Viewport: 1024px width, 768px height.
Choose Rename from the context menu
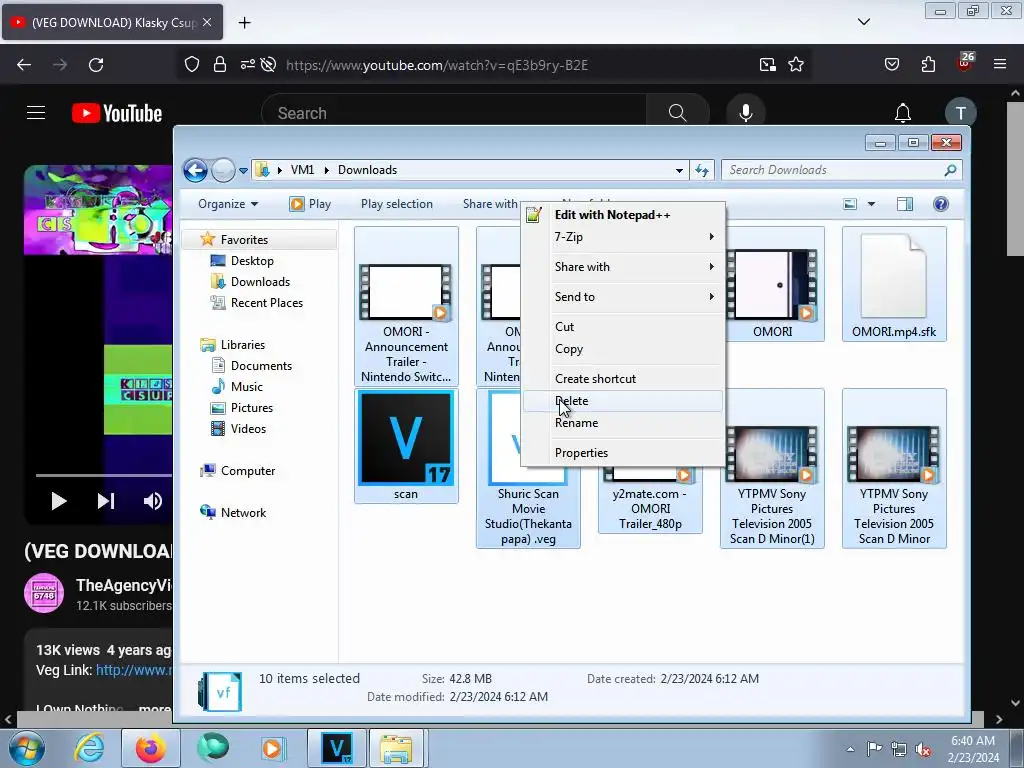point(623,423)
